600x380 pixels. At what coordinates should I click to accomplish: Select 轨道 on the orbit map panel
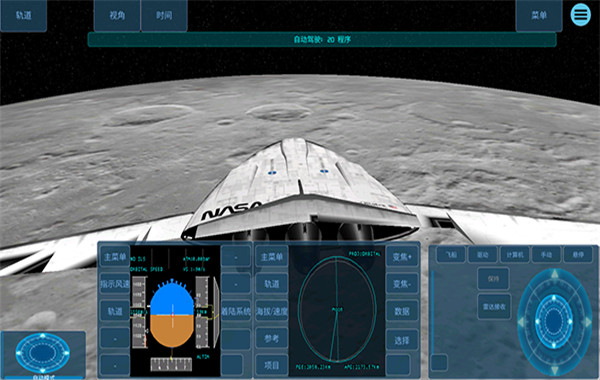click(272, 284)
